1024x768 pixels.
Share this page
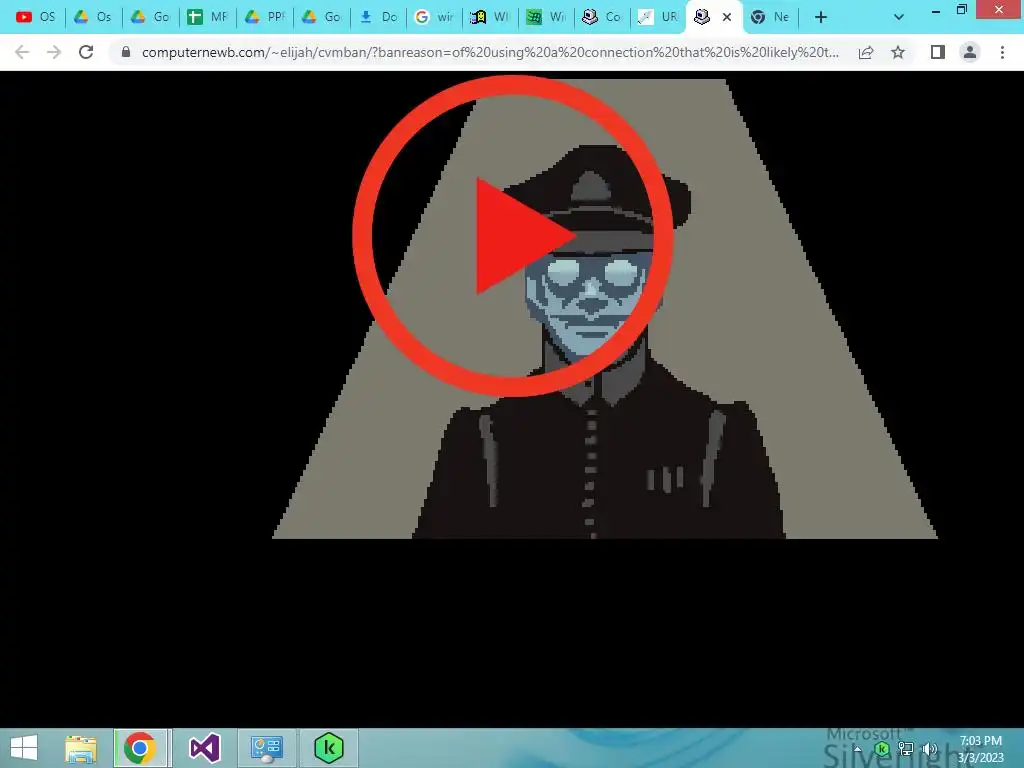pyautogui.click(x=866, y=52)
